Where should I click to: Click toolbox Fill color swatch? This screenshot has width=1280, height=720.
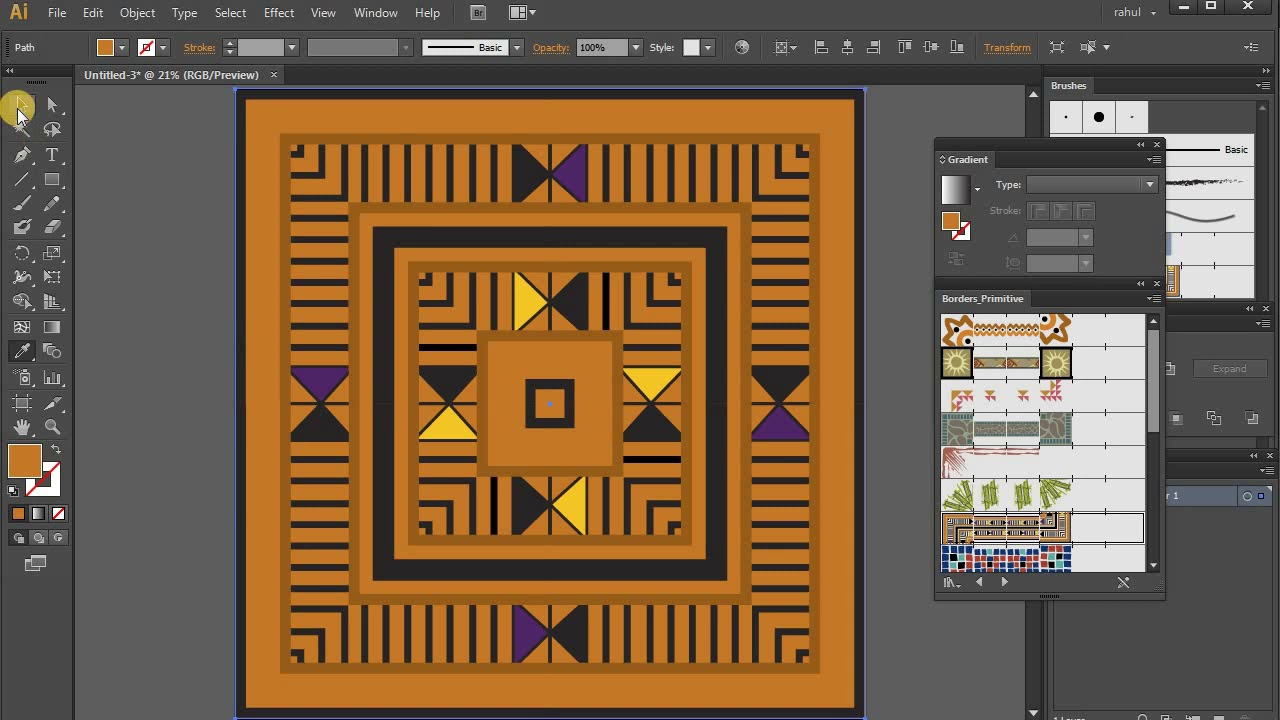(x=24, y=461)
